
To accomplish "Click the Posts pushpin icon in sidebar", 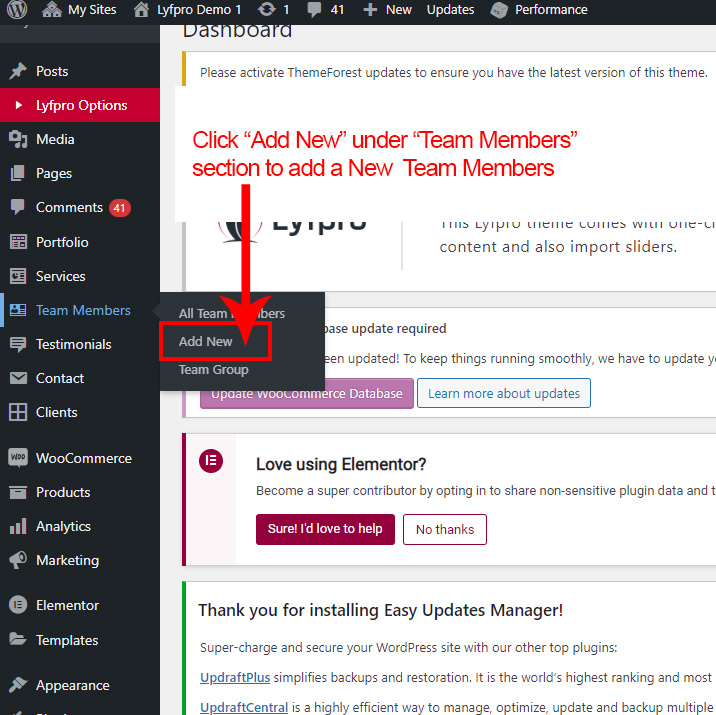I will click(x=18, y=71).
